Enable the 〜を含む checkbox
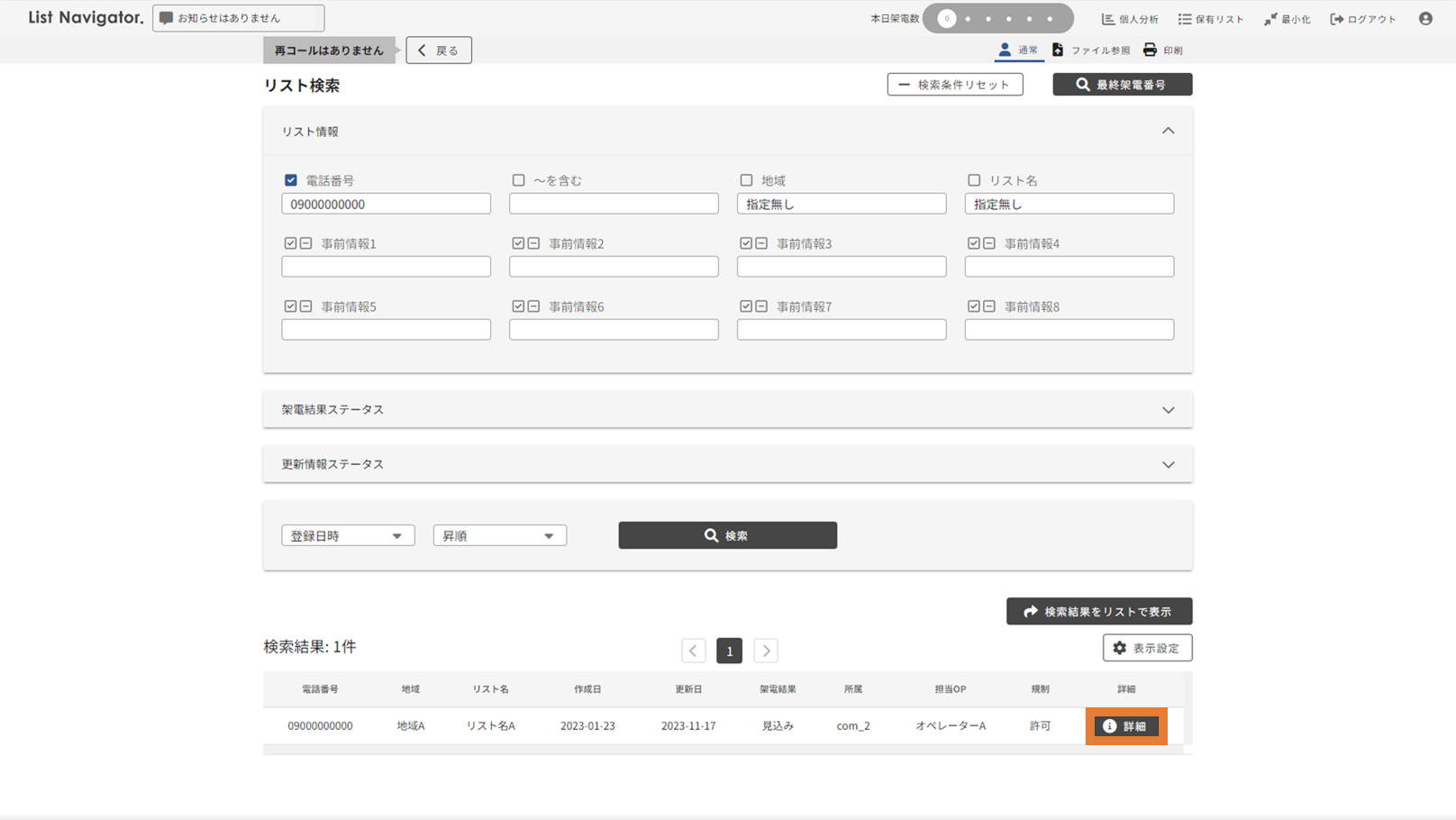Screen dimensions: 1456x820 (x=518, y=180)
